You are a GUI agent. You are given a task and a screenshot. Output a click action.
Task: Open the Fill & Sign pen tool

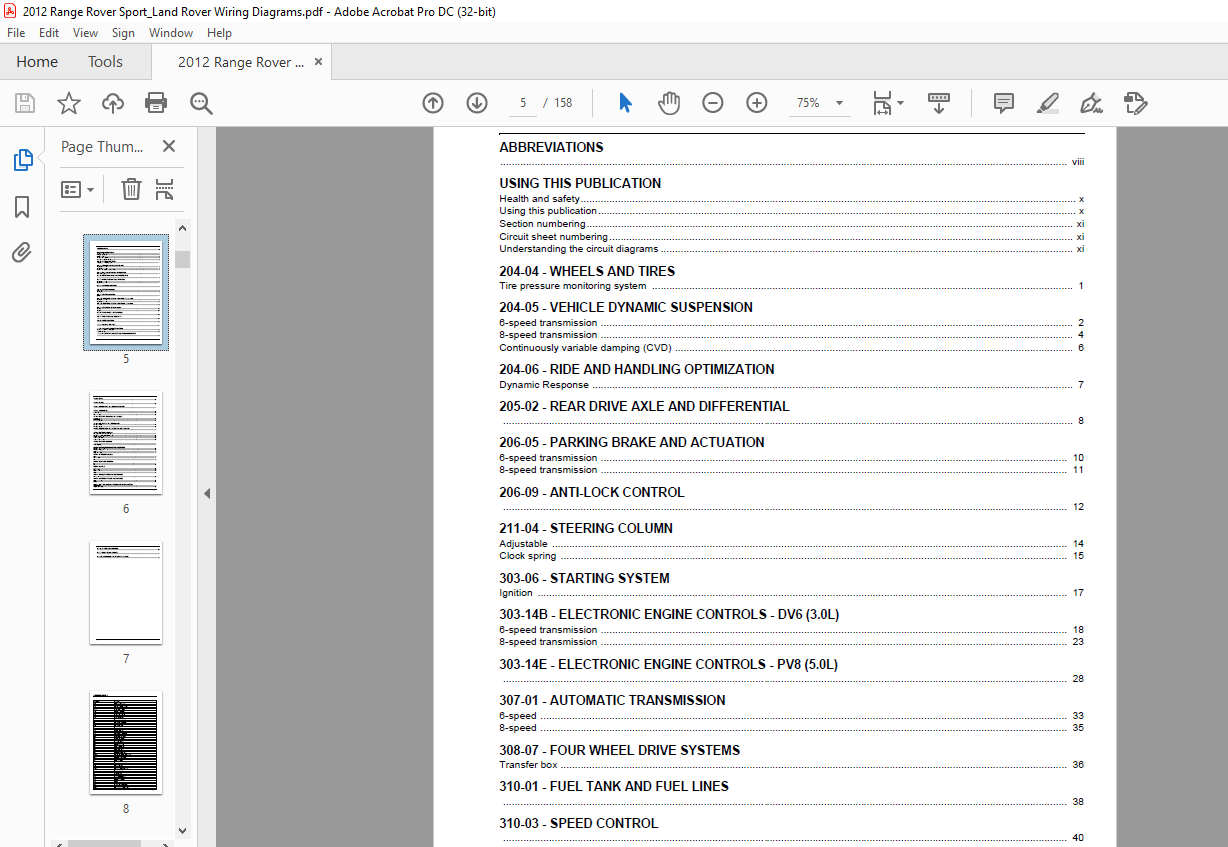(1091, 103)
